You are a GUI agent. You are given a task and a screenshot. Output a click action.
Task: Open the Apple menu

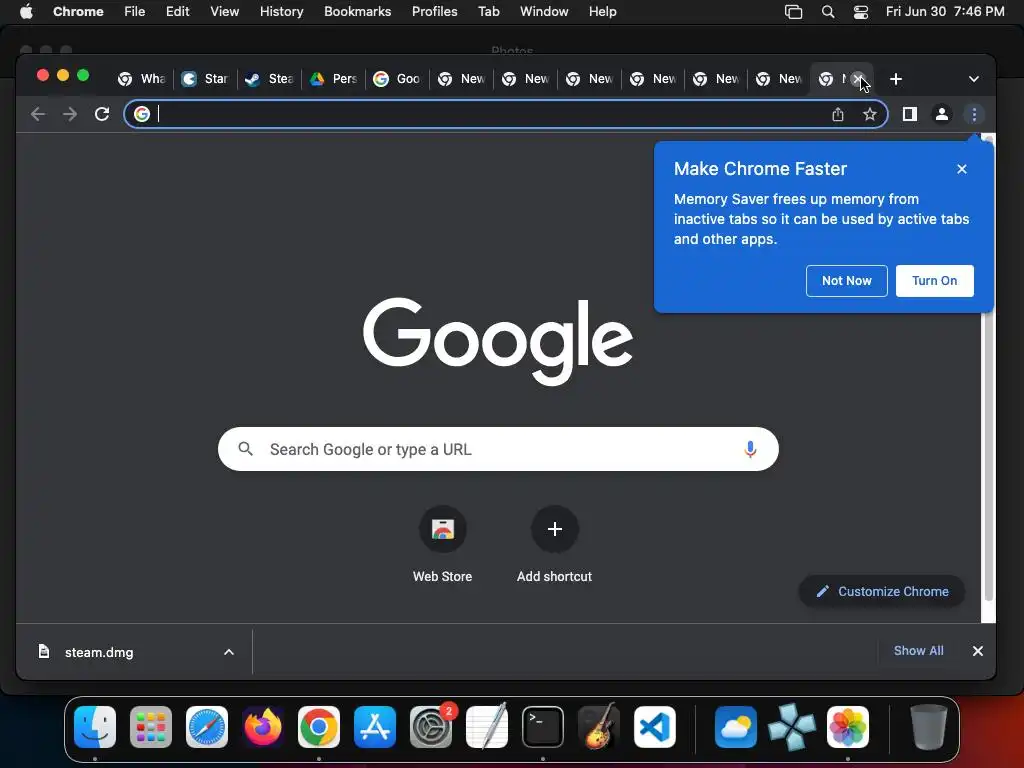point(27,12)
